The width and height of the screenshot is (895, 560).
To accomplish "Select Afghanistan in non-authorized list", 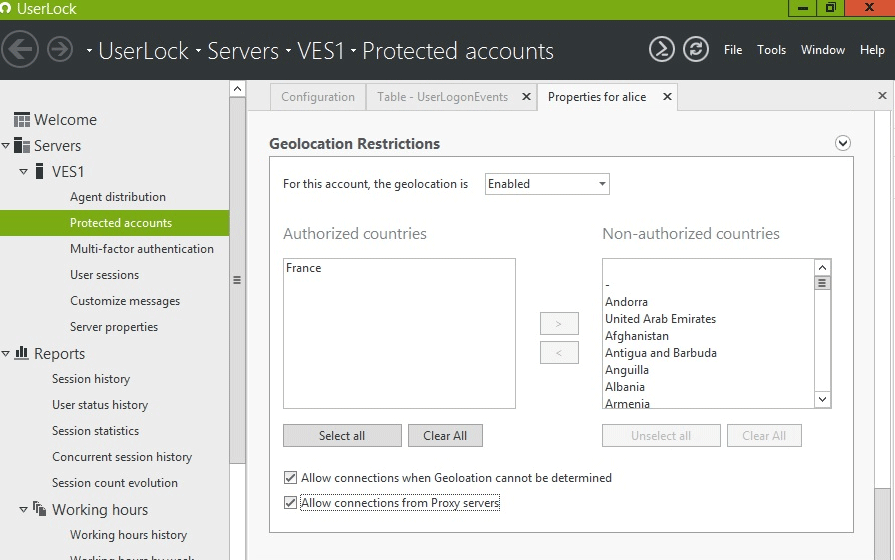I will pos(636,336).
